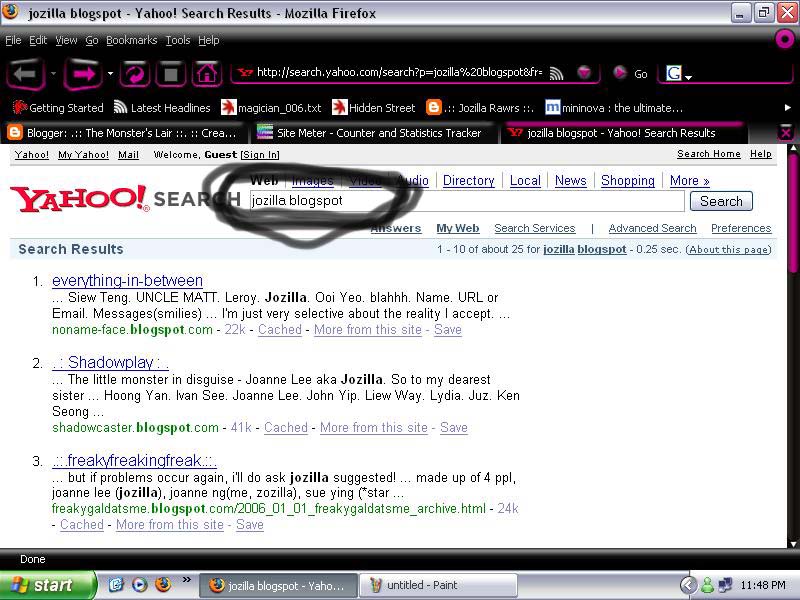
Task: Open the everything-in-between result
Action: tap(128, 281)
